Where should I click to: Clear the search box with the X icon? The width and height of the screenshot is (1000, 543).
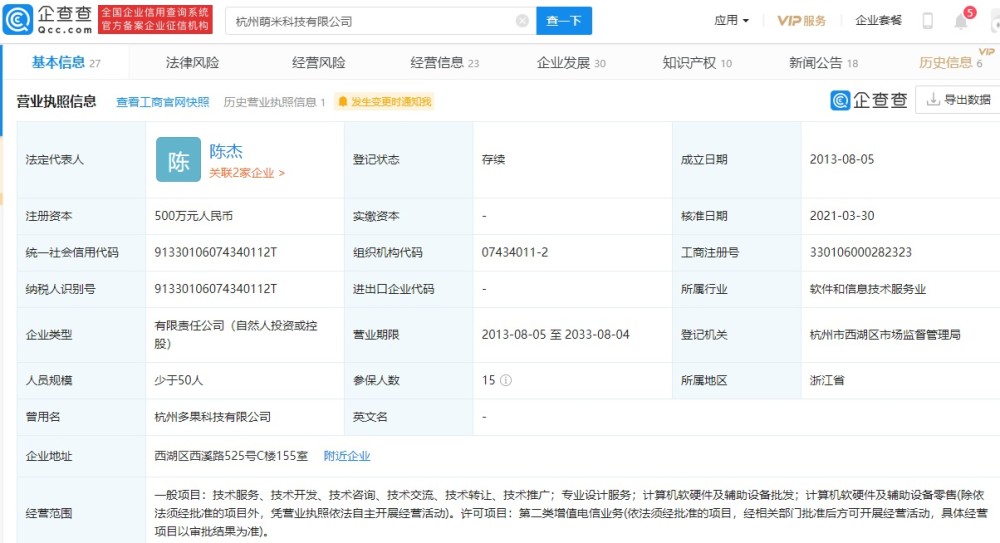tap(522, 21)
